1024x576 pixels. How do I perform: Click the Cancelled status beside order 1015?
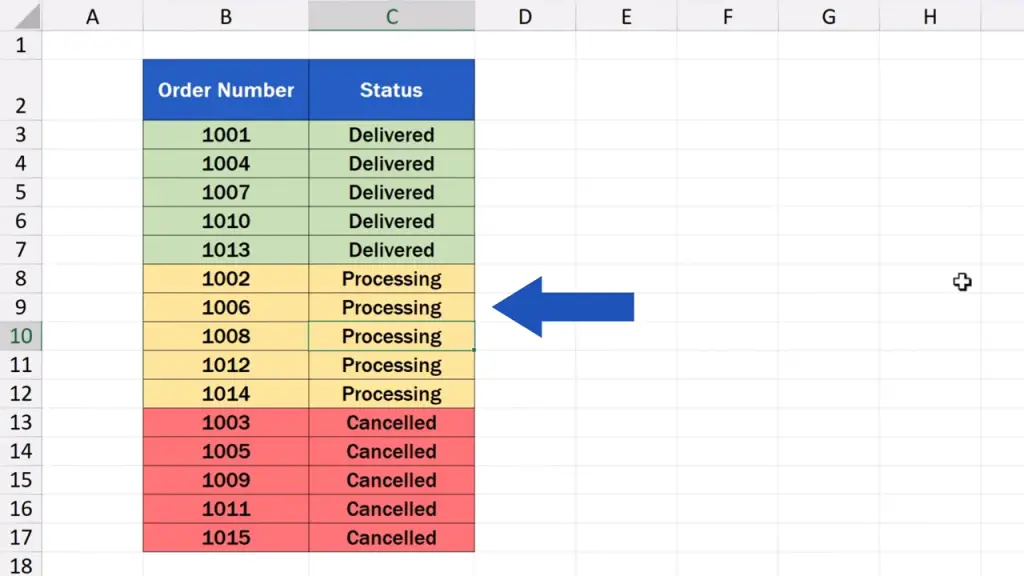(x=391, y=538)
